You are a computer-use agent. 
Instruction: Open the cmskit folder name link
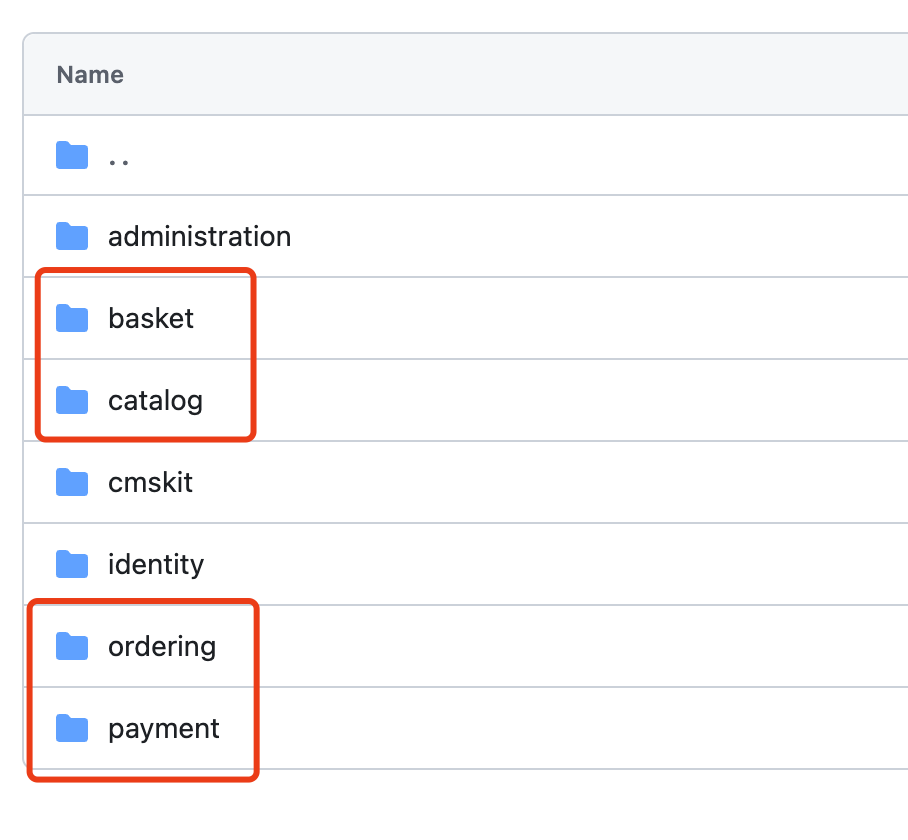(150, 483)
